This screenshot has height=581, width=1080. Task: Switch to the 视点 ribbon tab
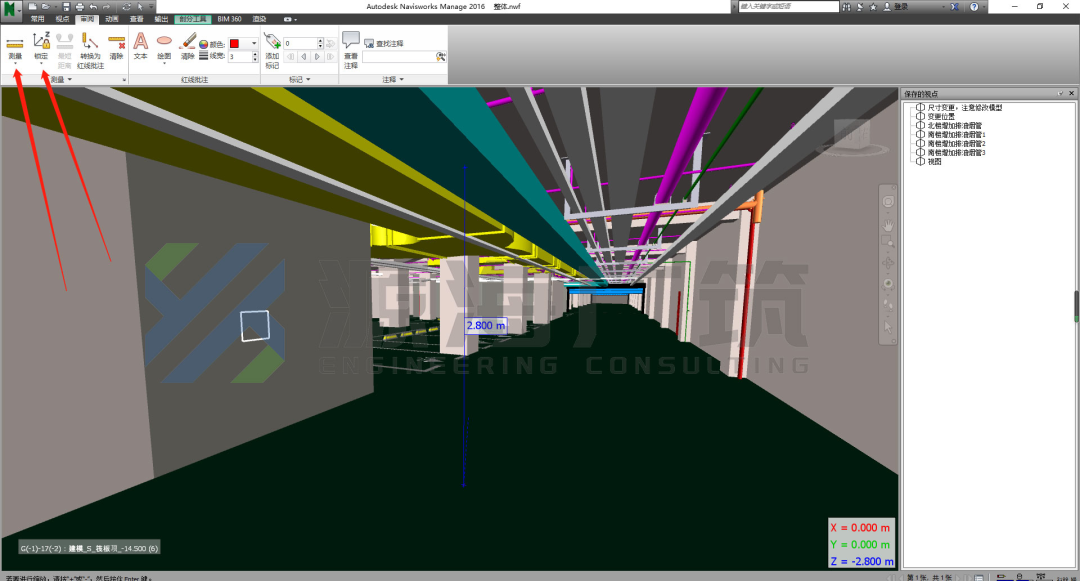coord(62,19)
